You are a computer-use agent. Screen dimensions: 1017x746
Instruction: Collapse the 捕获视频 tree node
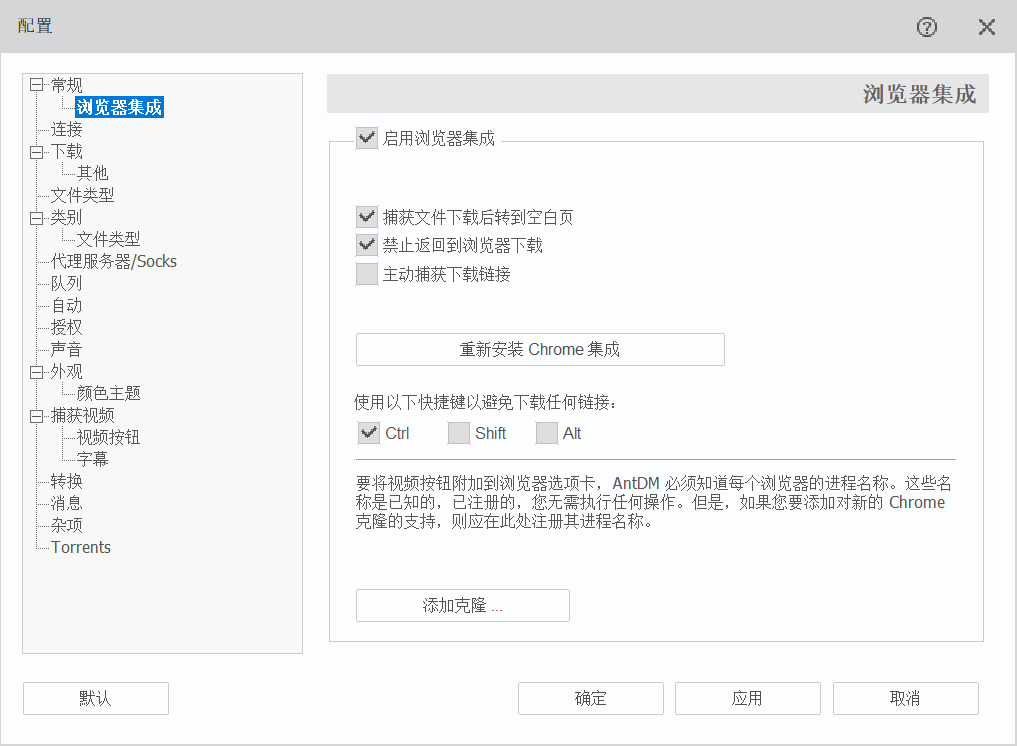coord(36,416)
